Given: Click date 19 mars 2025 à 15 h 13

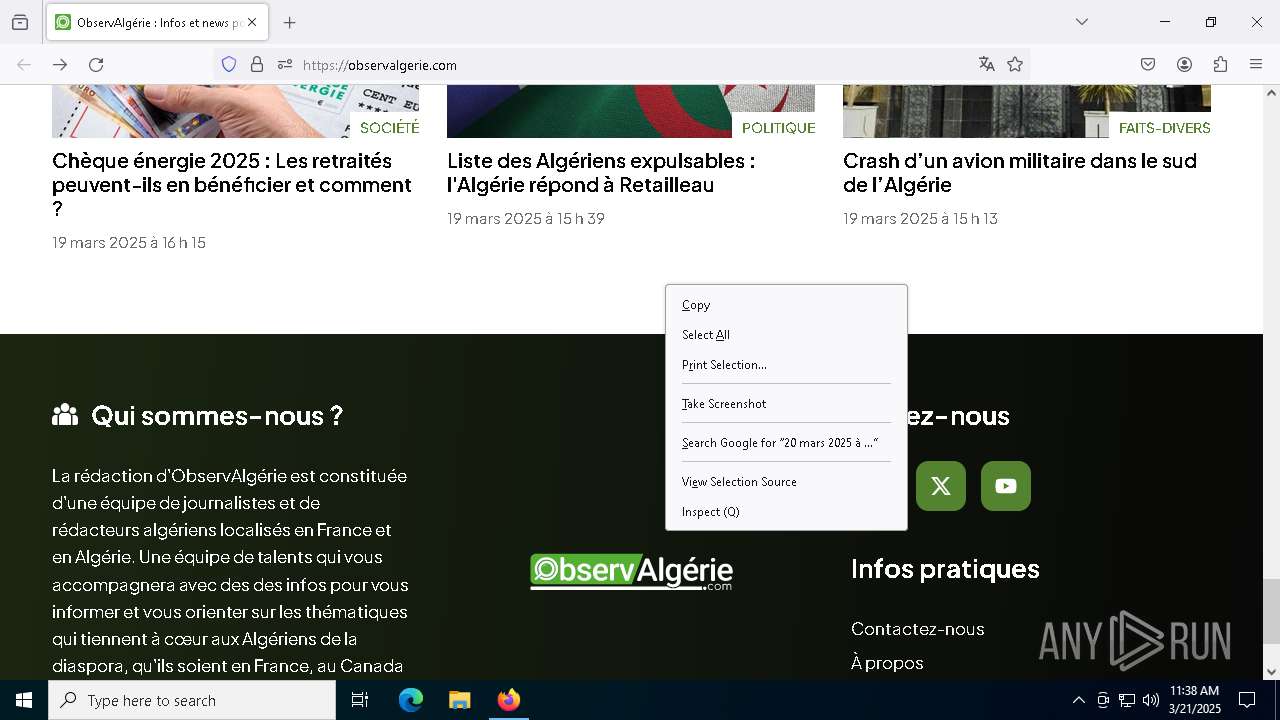Looking at the screenshot, I should click(x=920, y=219).
